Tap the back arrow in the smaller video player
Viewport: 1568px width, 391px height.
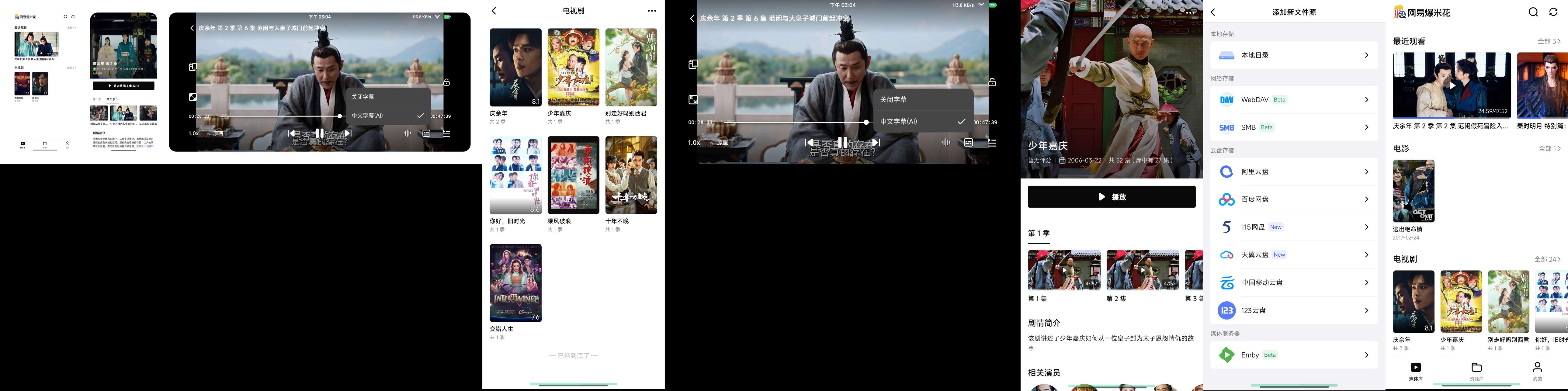[192, 28]
